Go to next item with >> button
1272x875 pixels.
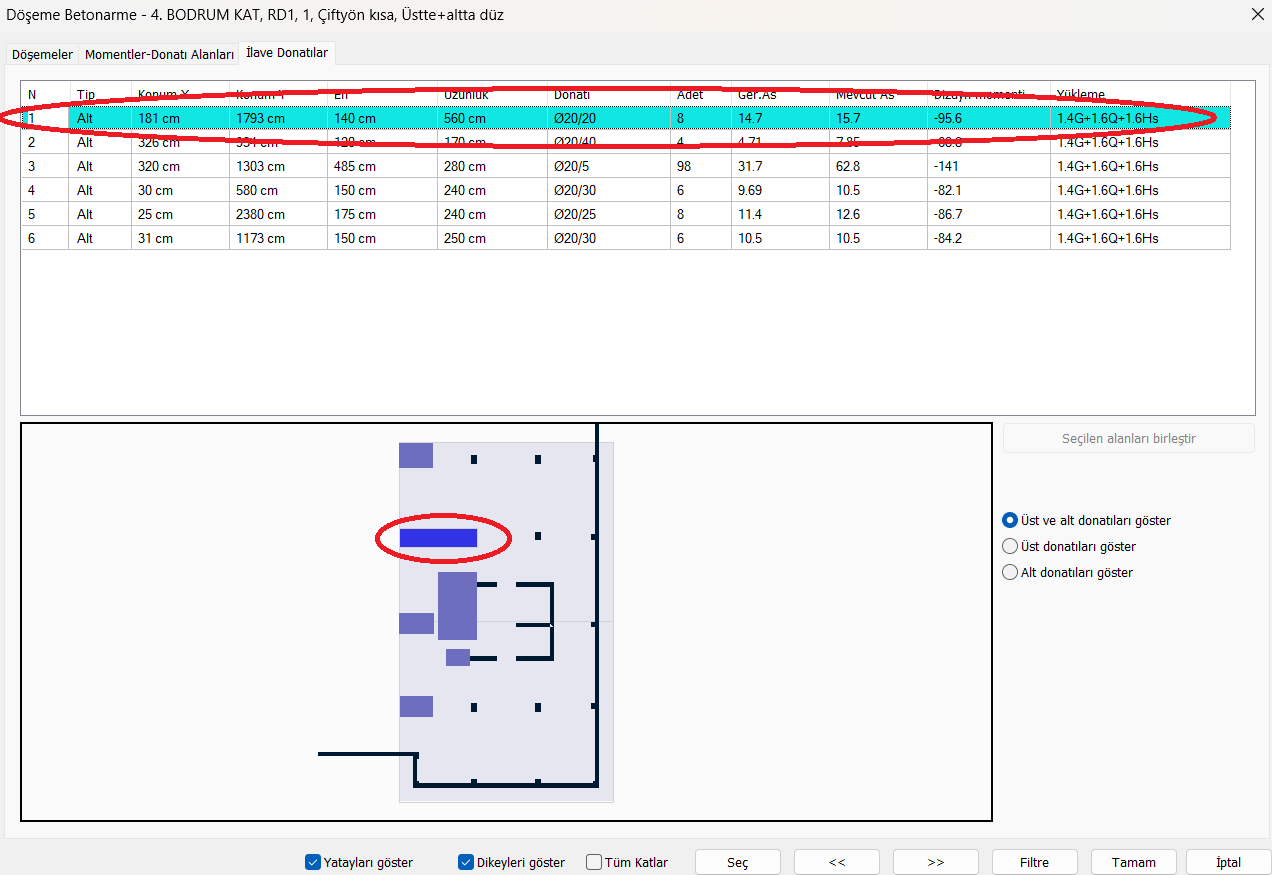[936, 862]
